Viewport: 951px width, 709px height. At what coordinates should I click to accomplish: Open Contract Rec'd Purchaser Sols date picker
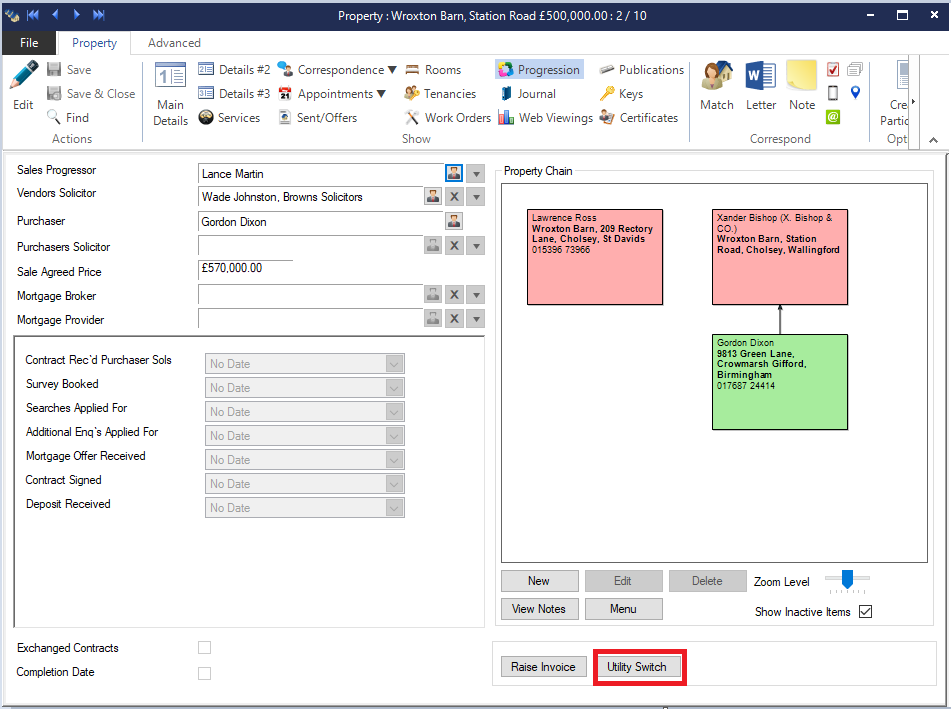(x=394, y=364)
